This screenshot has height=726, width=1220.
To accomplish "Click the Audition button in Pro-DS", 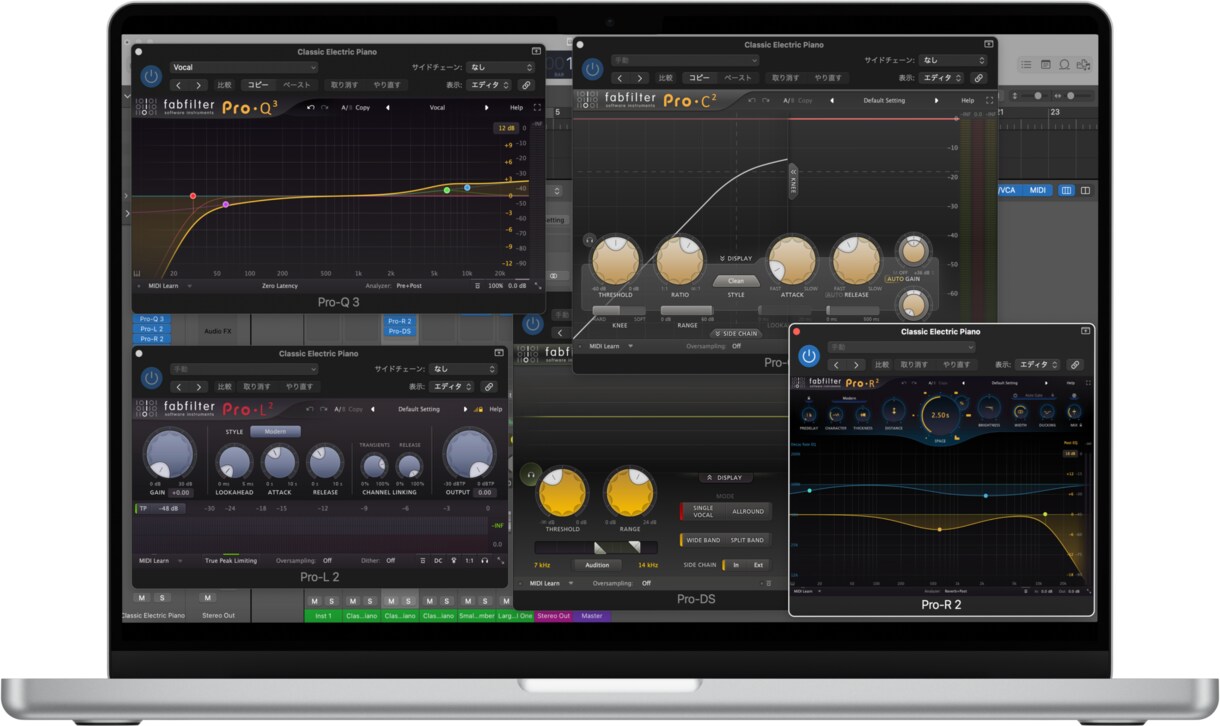I will (x=597, y=565).
